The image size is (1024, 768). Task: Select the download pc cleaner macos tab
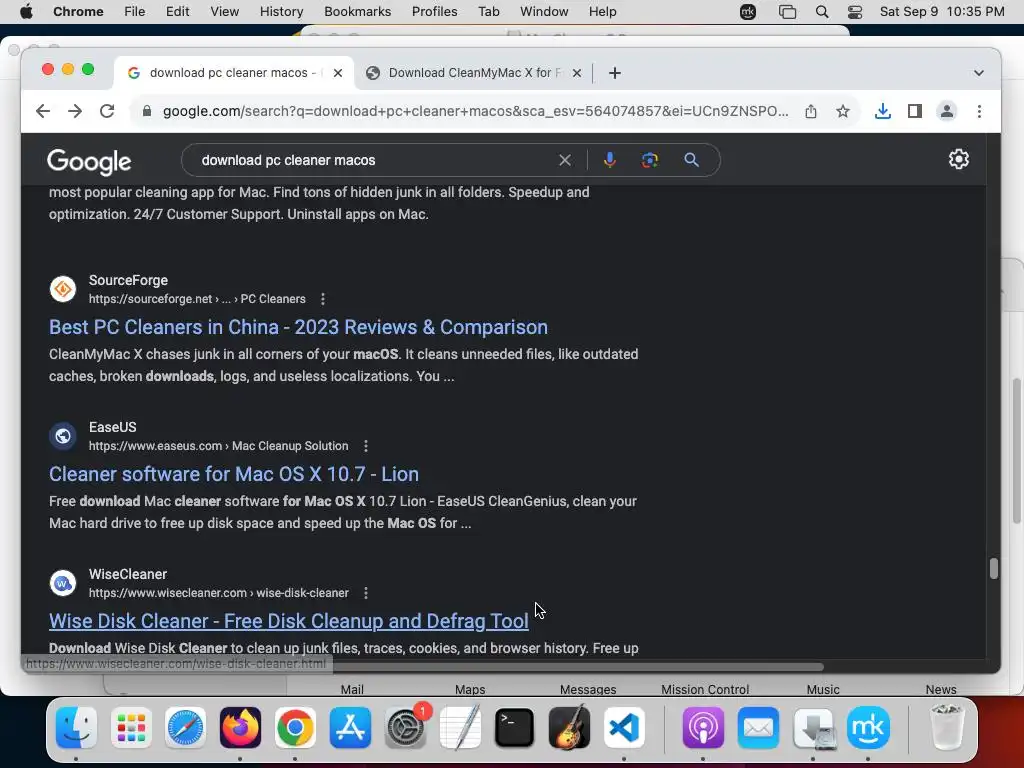pos(233,73)
